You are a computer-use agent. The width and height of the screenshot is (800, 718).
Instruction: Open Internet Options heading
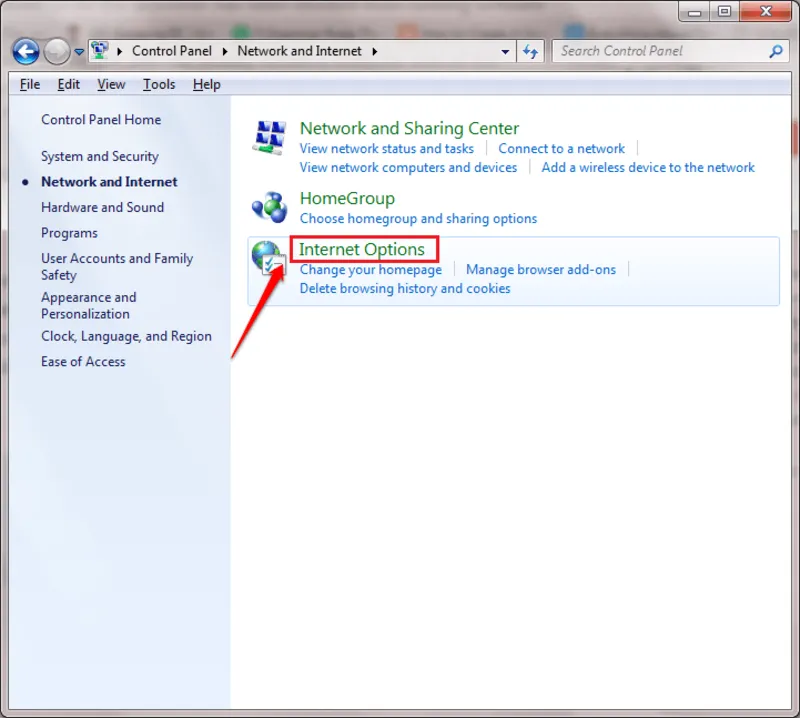tap(362, 249)
